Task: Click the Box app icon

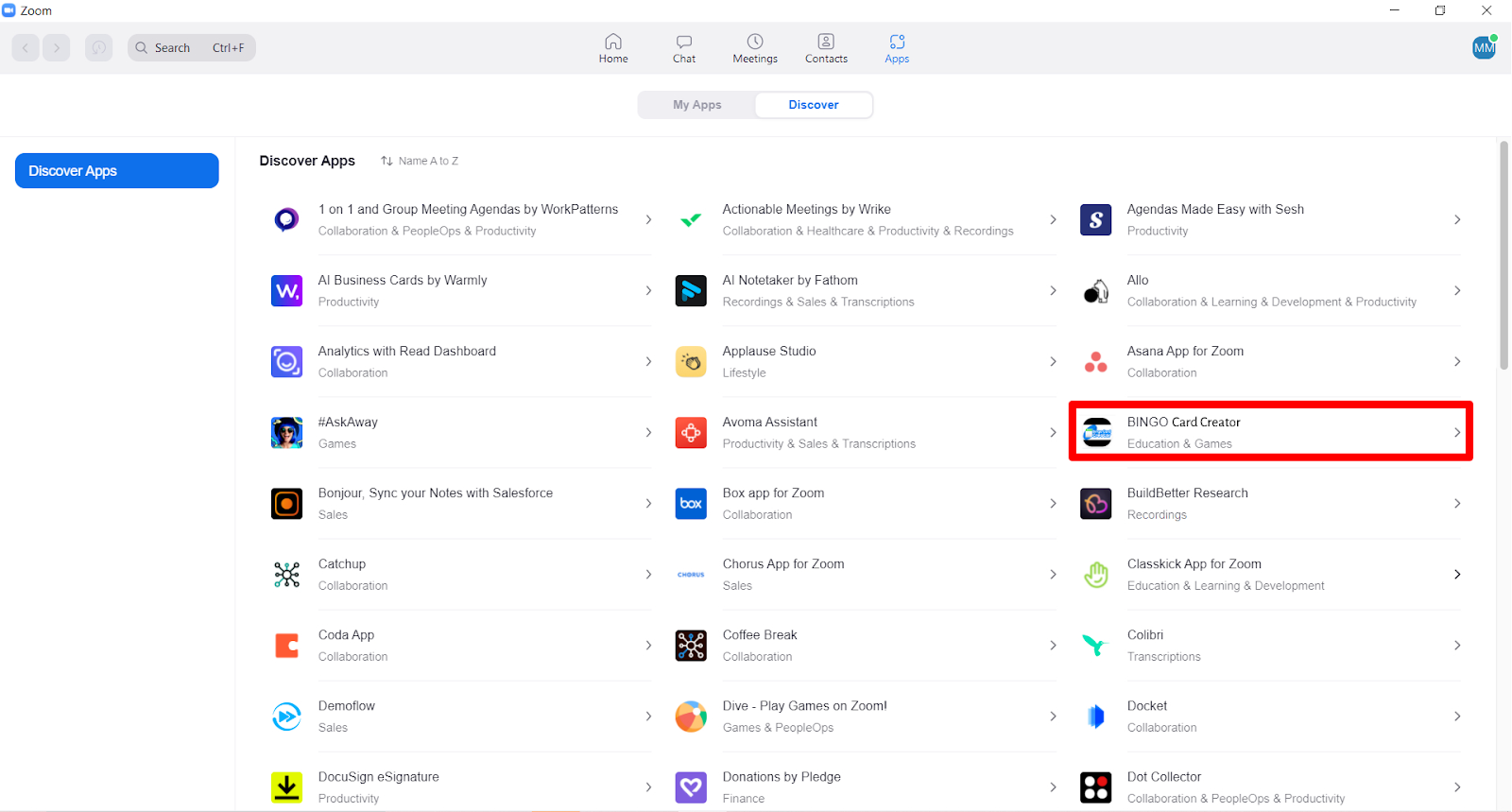Action: [x=691, y=504]
